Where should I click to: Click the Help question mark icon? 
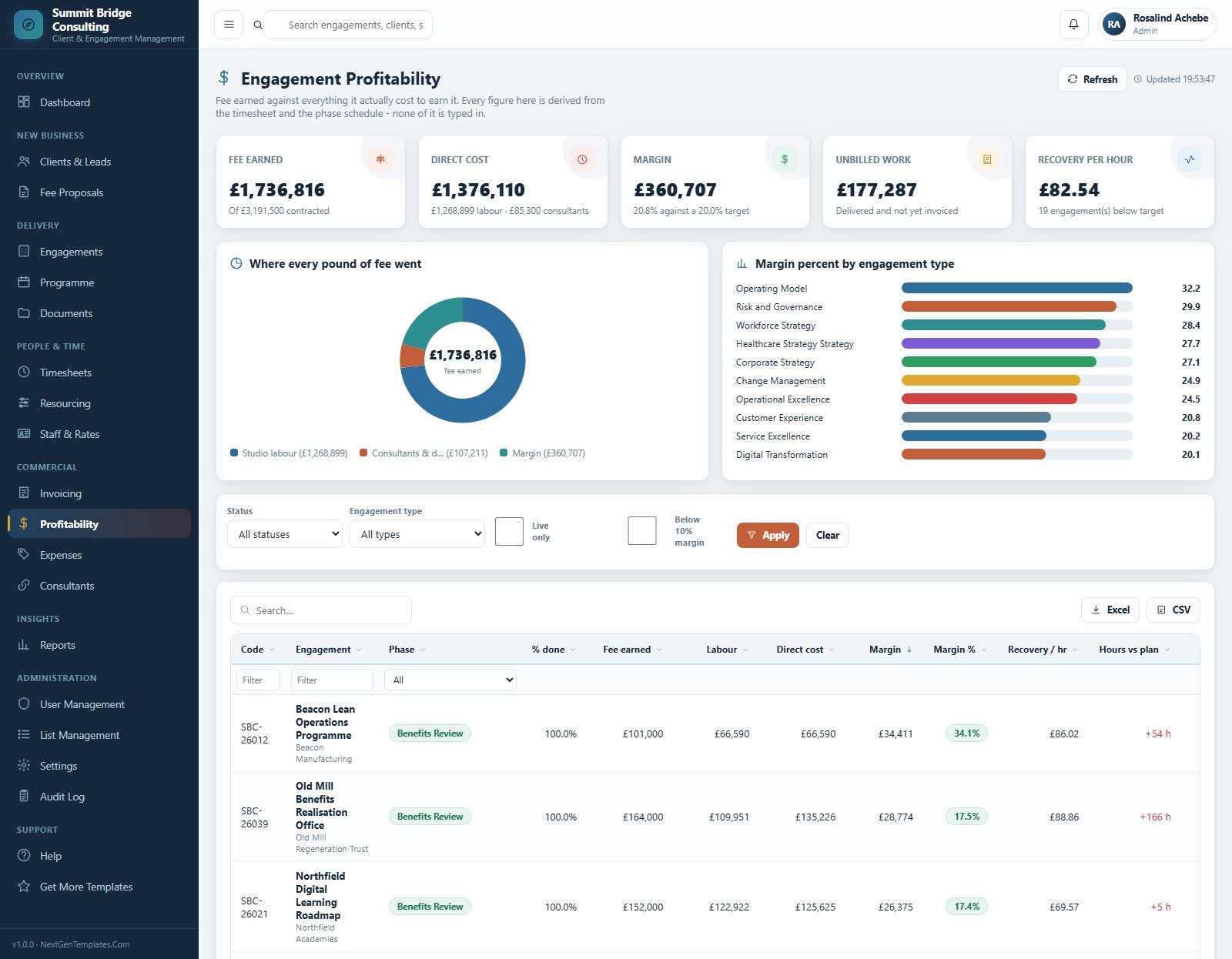[x=24, y=856]
